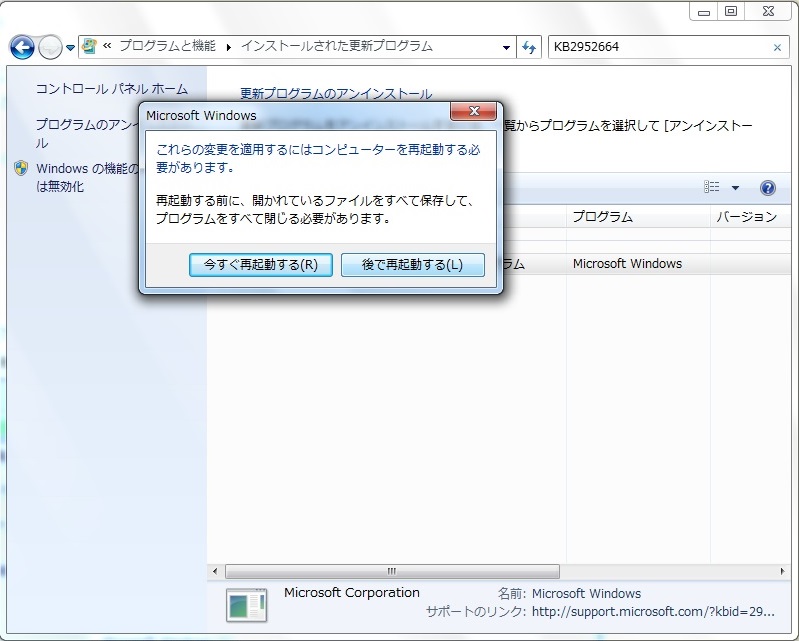
Task: Click 更新プログラムのアンインストール heading
Action: tap(336, 94)
